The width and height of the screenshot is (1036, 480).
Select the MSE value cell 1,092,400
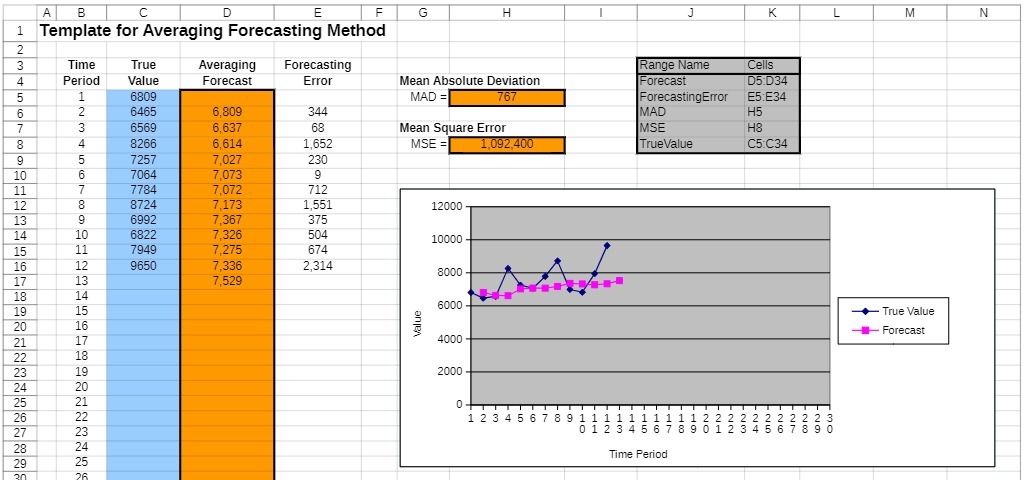point(507,144)
